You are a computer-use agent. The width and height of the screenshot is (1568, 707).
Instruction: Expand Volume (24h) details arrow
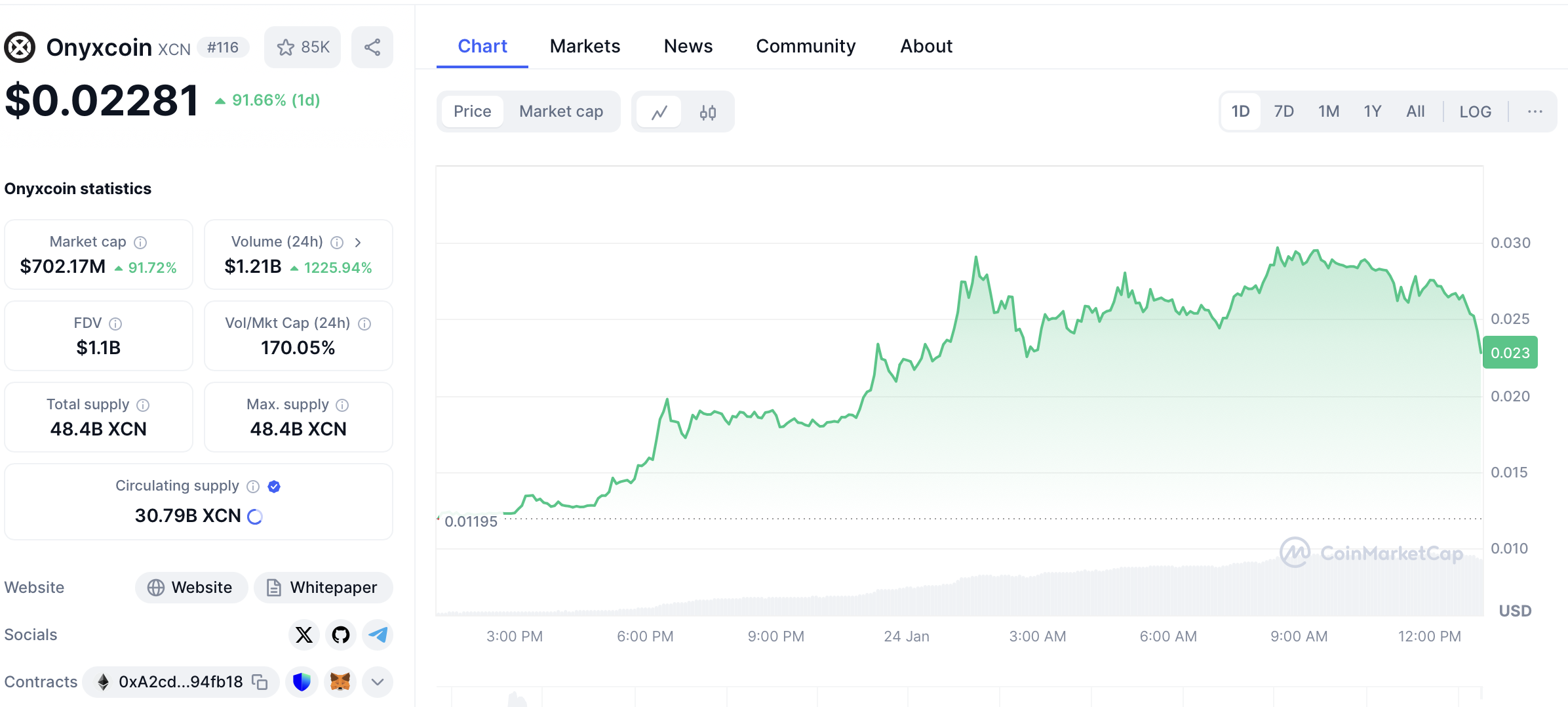358,242
